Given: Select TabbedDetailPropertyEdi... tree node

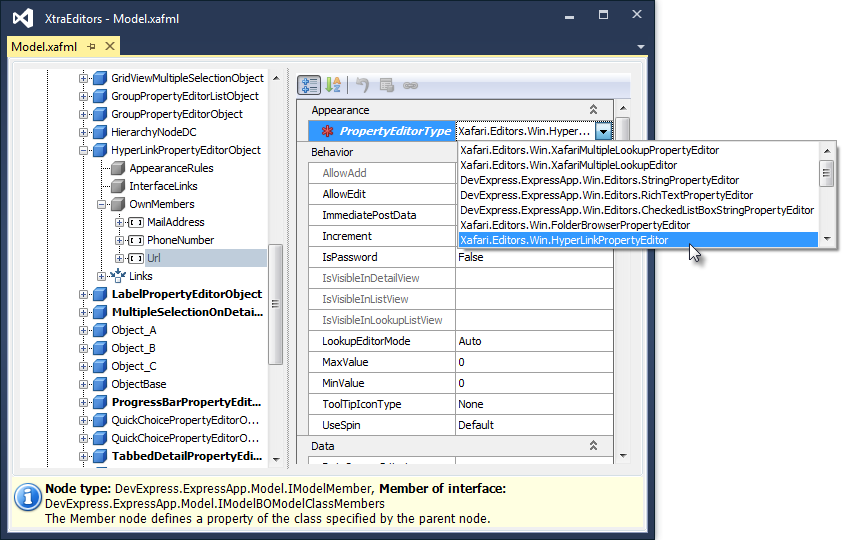Looking at the screenshot, I should coord(187,456).
